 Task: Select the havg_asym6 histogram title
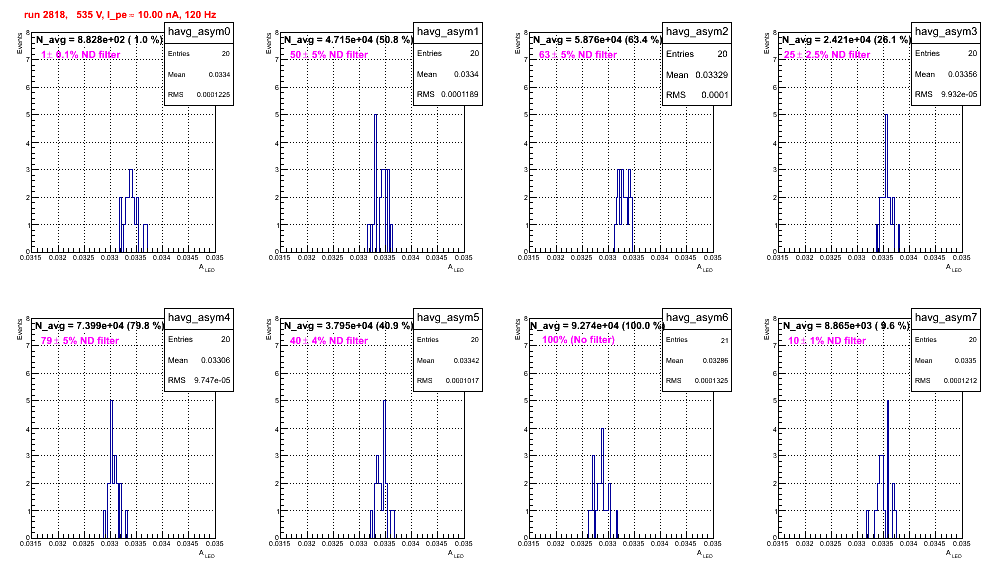(697, 317)
